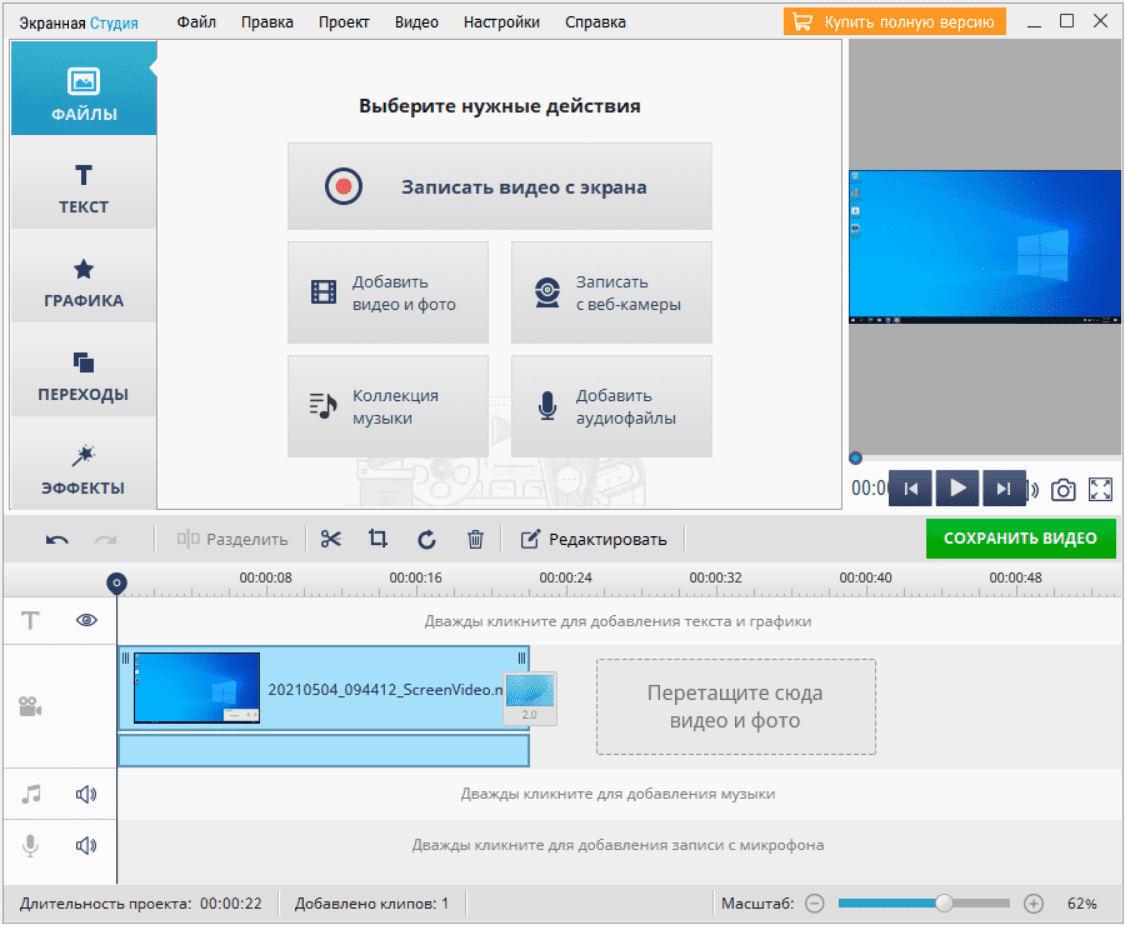The height and width of the screenshot is (925, 1125).
Task: Click the clip's right trim handle
Action: (x=522, y=658)
